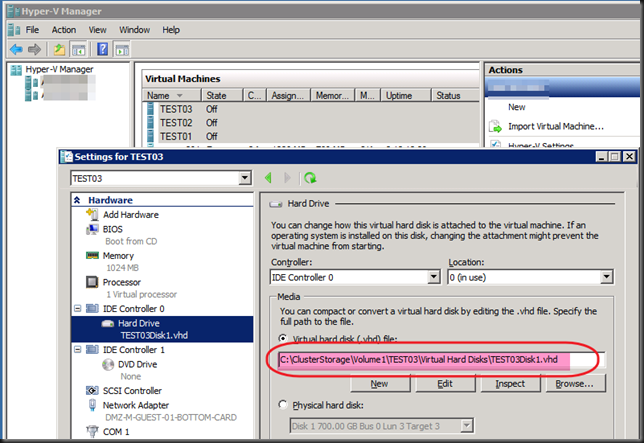Open the Help menu
The height and width of the screenshot is (443, 644).
click(x=171, y=30)
